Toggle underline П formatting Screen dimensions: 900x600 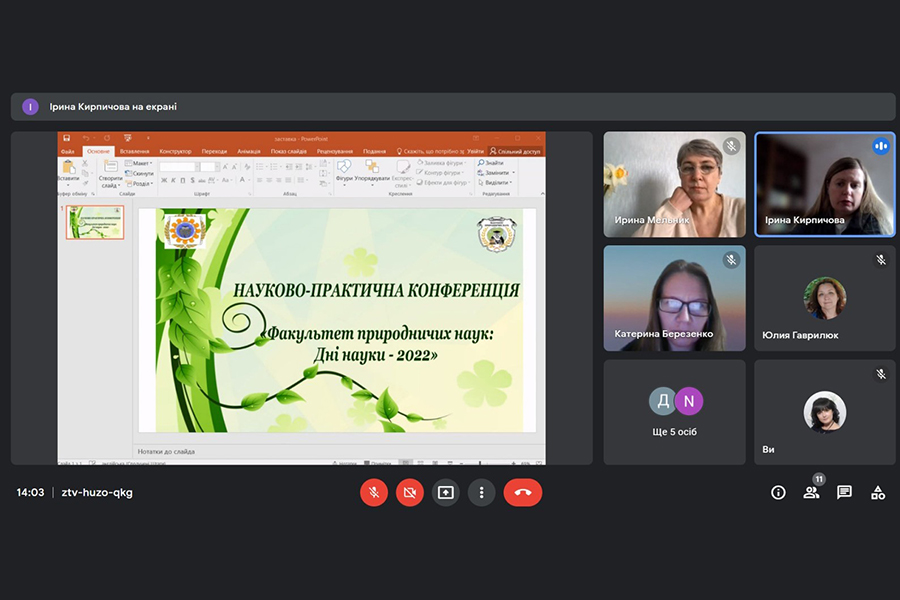coord(183,180)
